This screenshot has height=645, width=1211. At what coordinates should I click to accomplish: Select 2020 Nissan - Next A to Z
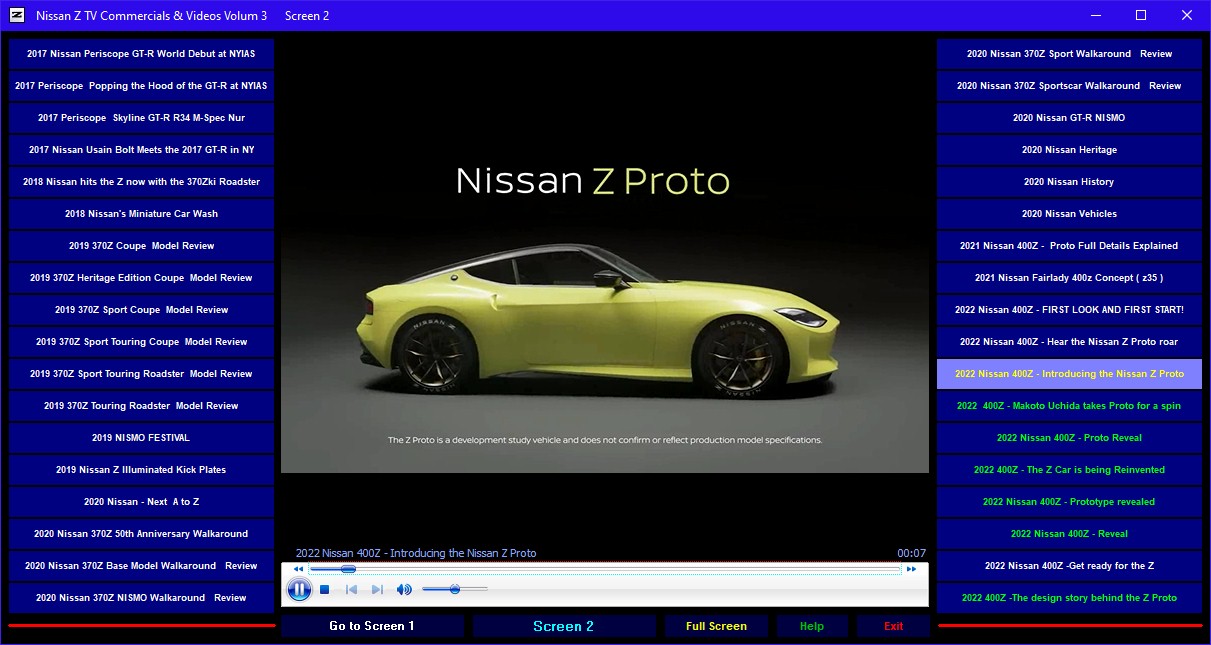[x=141, y=502]
